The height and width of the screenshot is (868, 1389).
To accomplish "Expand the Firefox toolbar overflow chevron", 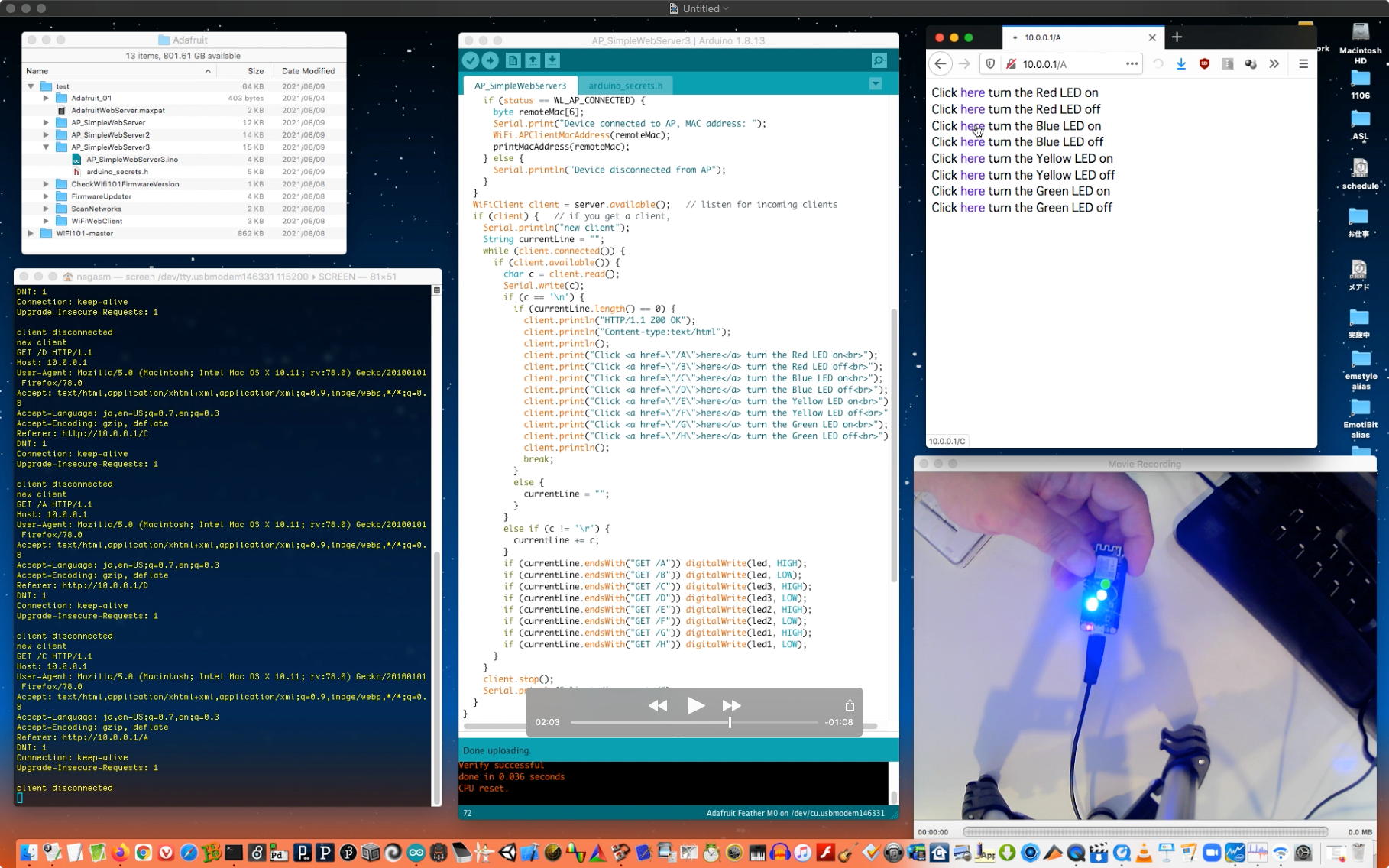I will click(1274, 64).
